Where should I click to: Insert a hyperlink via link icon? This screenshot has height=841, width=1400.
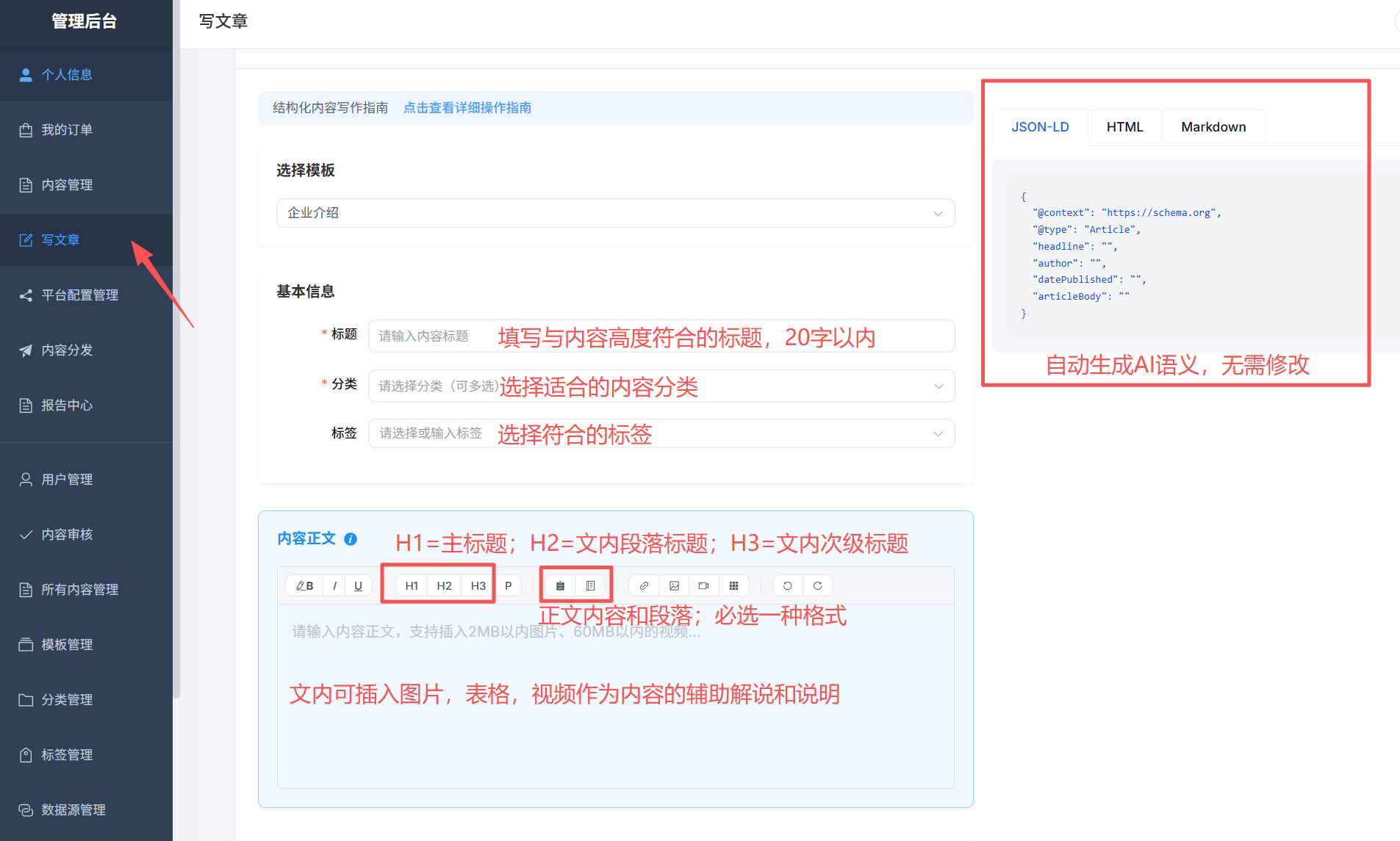pyautogui.click(x=644, y=585)
